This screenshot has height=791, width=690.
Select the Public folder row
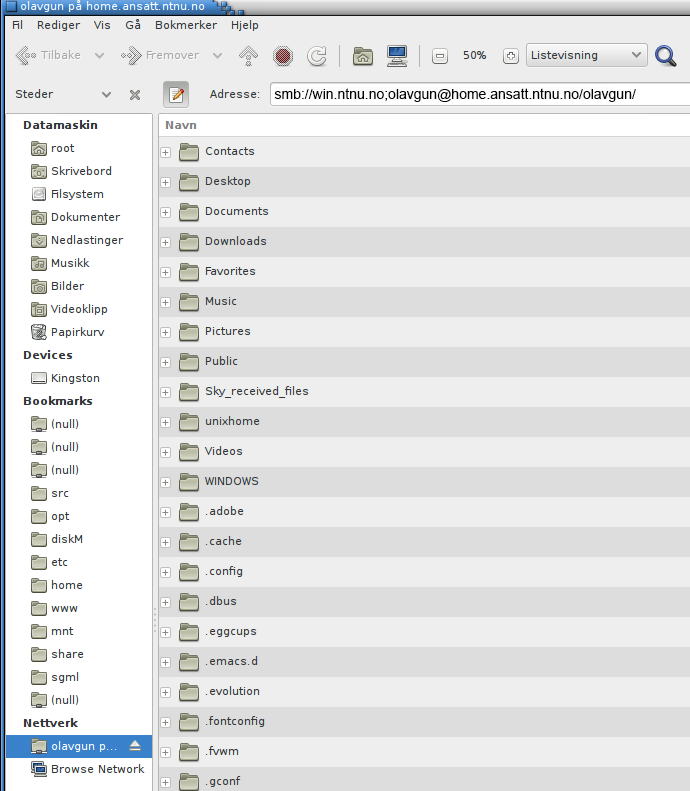(x=424, y=362)
